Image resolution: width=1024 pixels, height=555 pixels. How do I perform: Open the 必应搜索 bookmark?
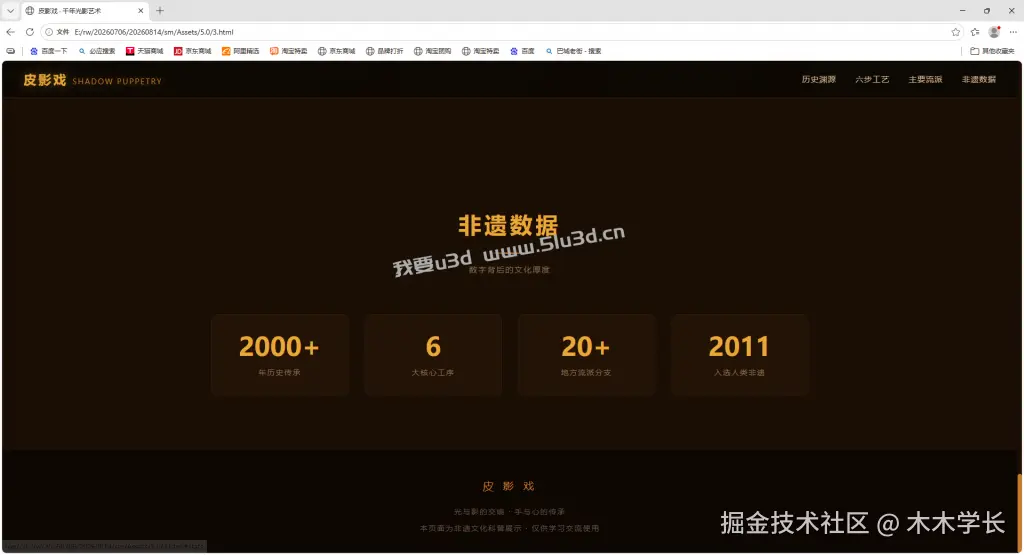[97, 51]
